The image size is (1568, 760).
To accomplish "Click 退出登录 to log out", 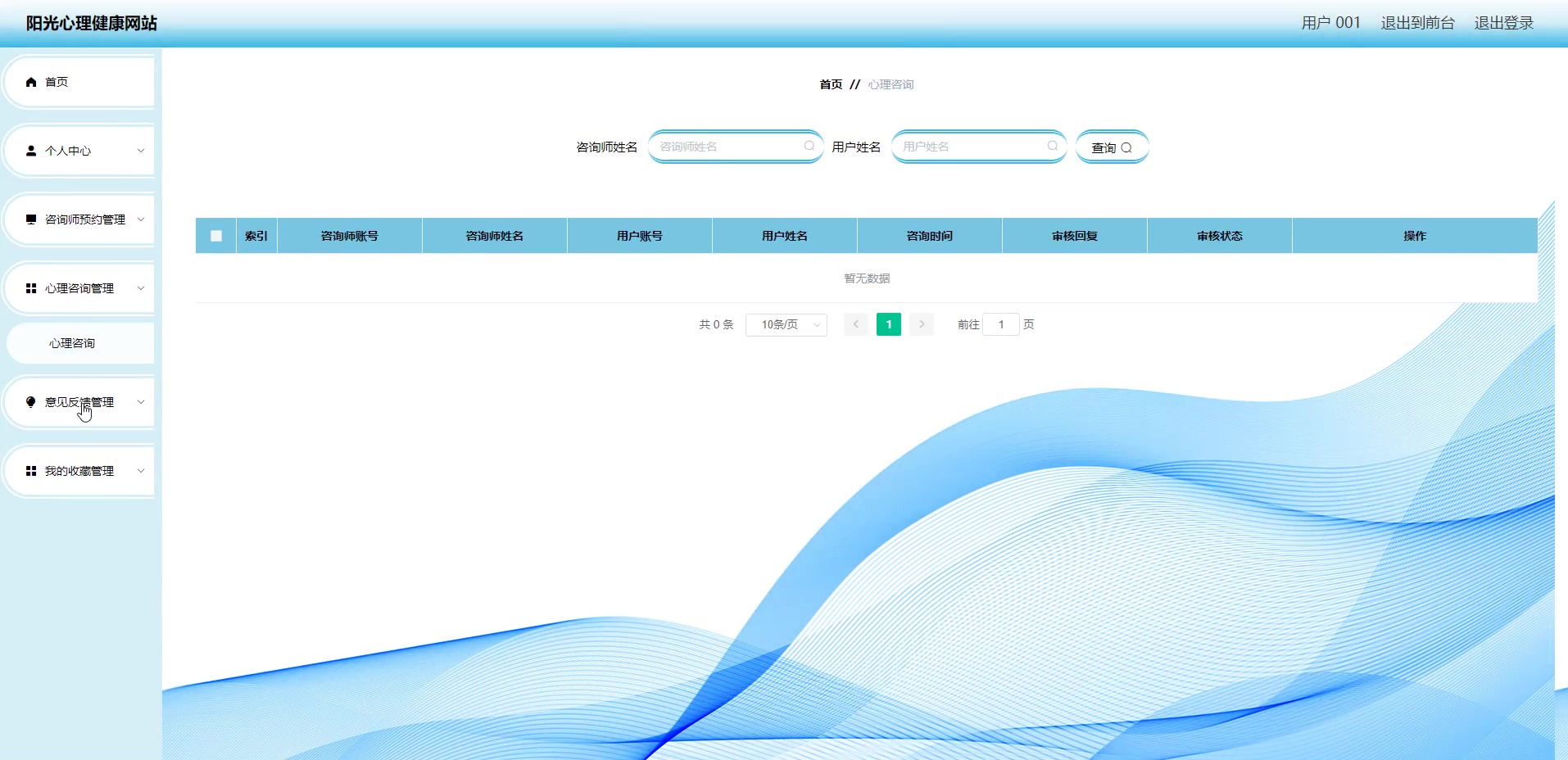I will click(x=1503, y=23).
